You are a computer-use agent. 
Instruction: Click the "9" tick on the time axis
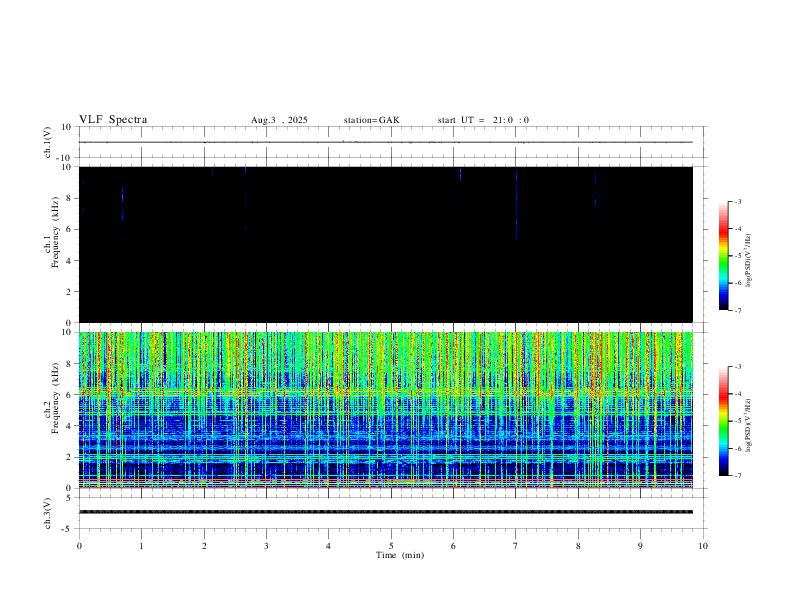point(640,546)
